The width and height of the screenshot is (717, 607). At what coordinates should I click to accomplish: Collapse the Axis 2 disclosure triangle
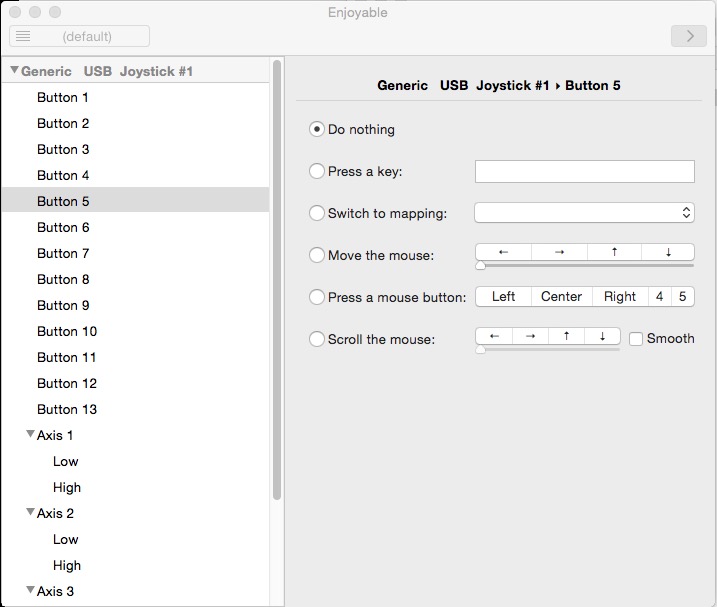(x=31, y=512)
